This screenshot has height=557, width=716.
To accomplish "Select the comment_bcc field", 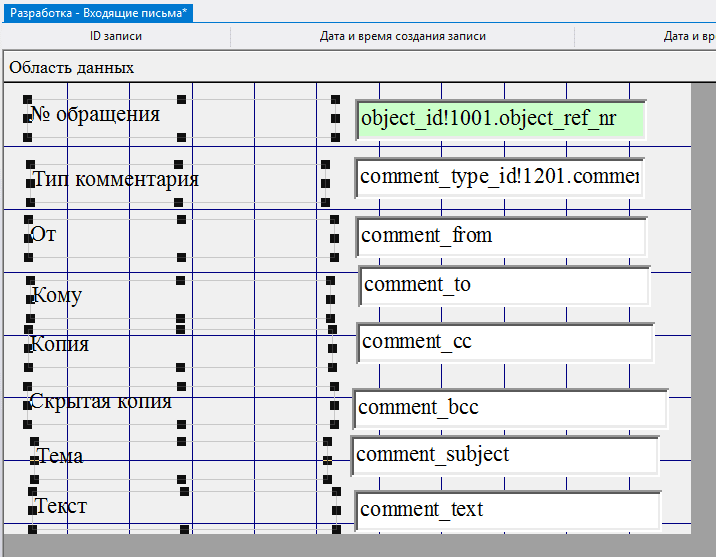I will (509, 408).
